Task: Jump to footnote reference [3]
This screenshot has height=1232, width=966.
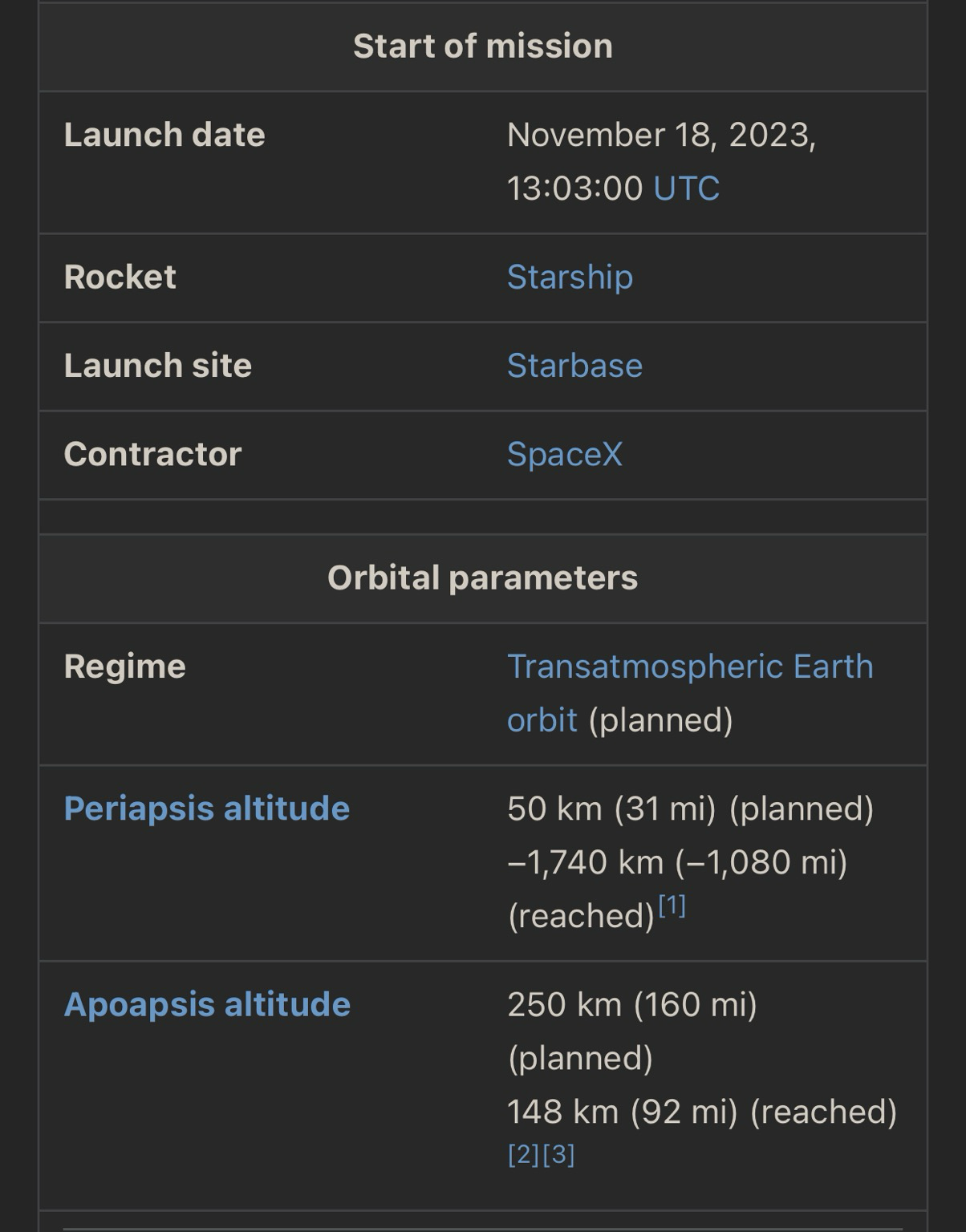Action: 559,1155
